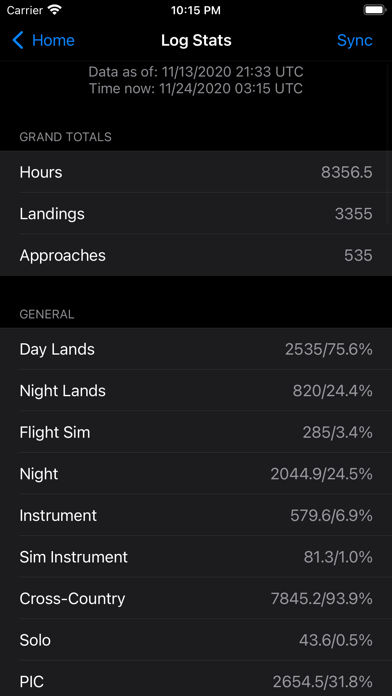The image size is (392, 696).
Task: Select the Sim Instrument row
Action: click(196, 557)
